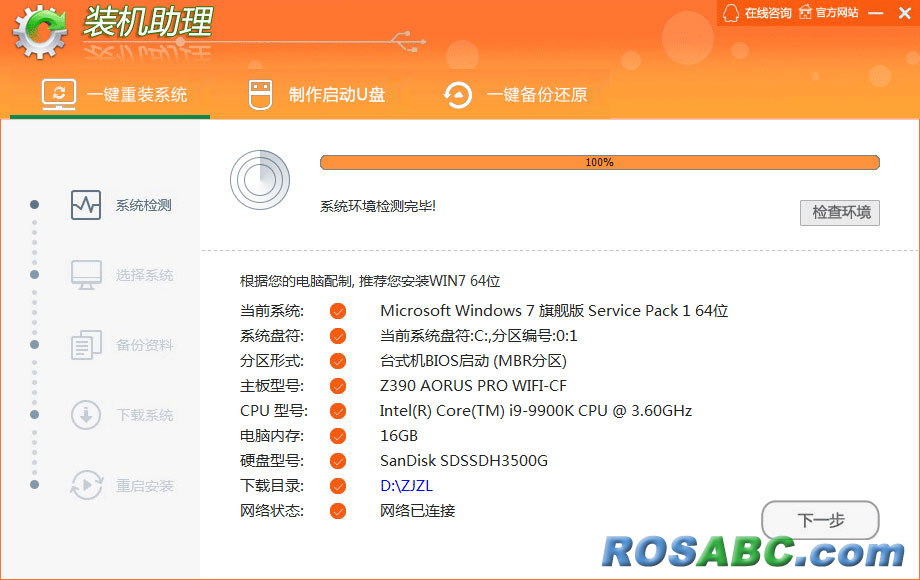Click the 装机助理 title text
Image resolution: width=920 pixels, height=580 pixels.
tap(148, 22)
